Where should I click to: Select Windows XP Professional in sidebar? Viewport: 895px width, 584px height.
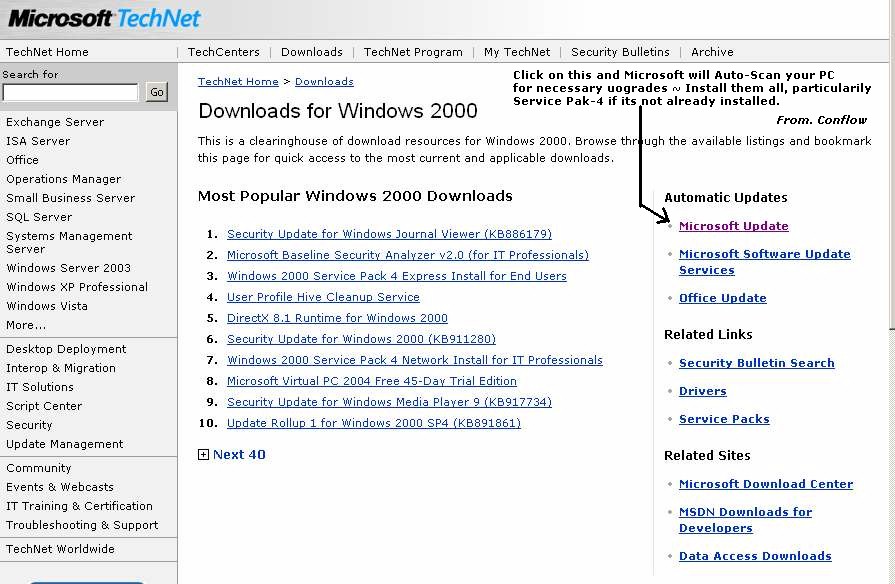76,287
